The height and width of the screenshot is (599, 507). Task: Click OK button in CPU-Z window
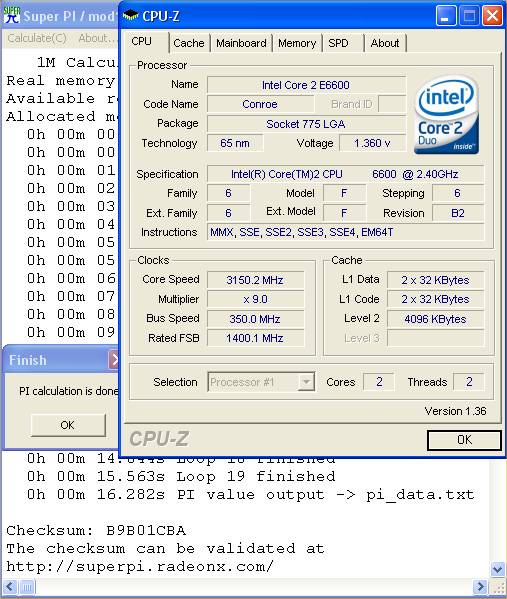[x=464, y=440]
